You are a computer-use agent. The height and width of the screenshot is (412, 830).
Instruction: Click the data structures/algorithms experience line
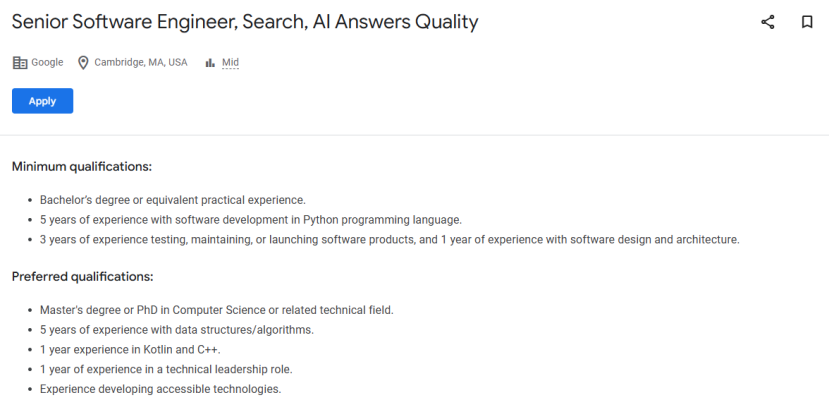(177, 330)
